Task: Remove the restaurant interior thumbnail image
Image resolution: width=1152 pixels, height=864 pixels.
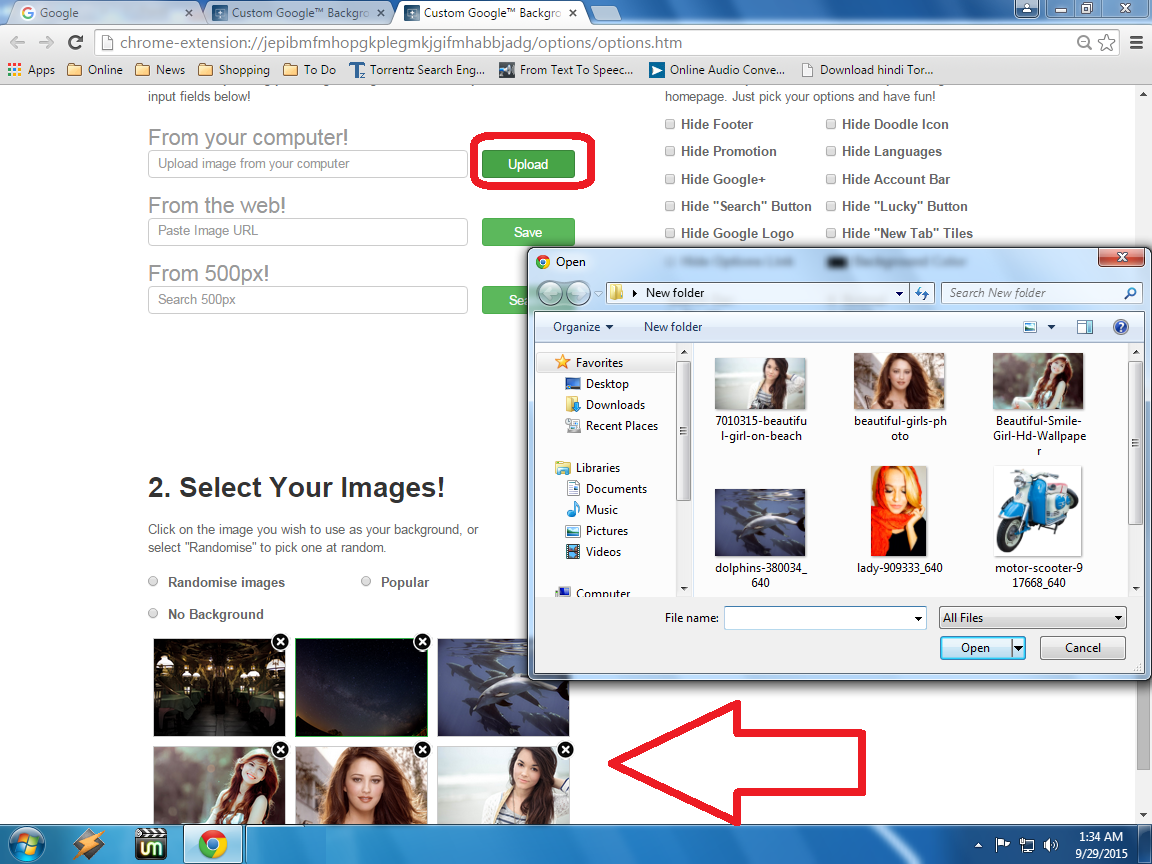Action: [x=280, y=641]
